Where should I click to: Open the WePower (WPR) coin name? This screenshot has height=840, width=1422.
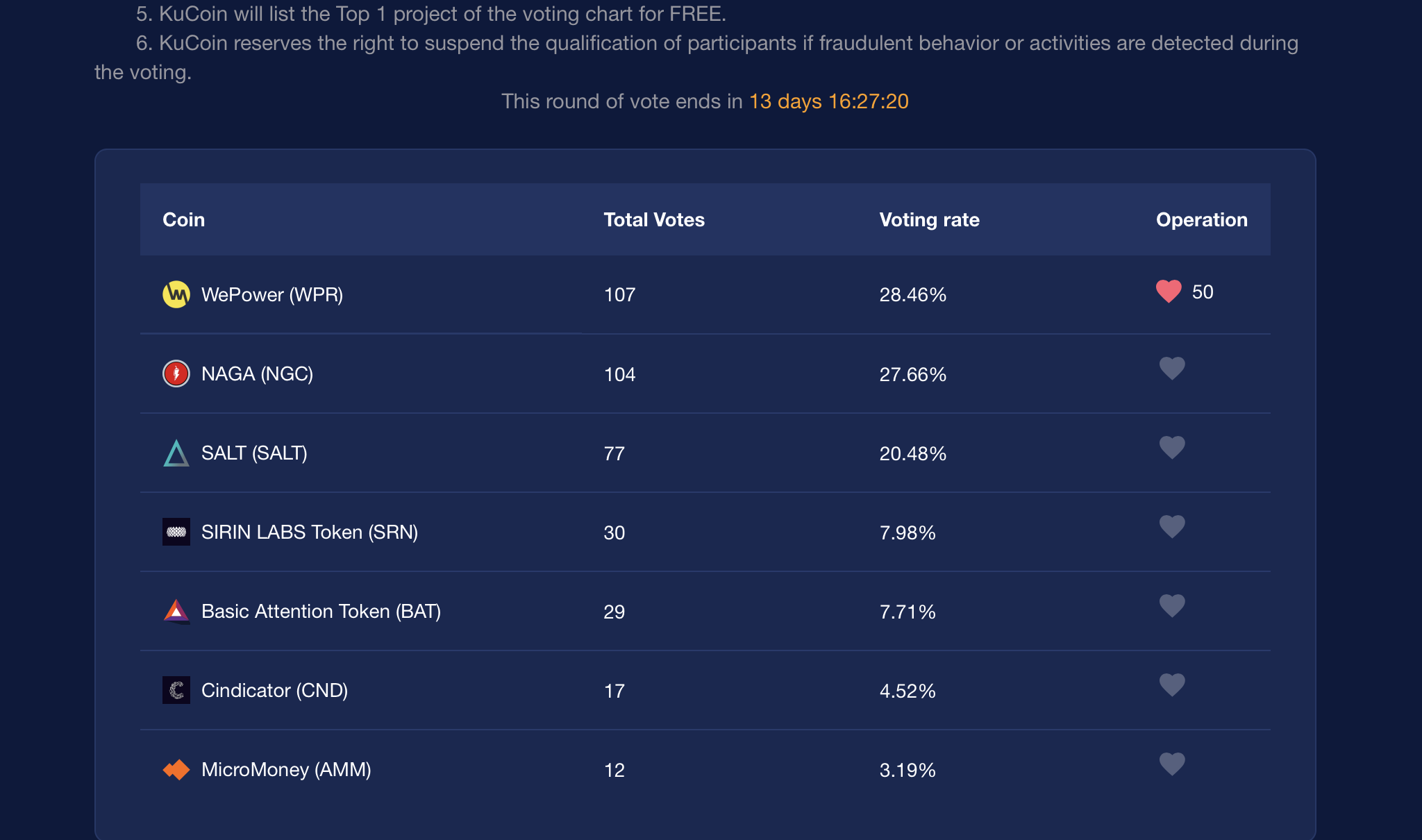(272, 294)
